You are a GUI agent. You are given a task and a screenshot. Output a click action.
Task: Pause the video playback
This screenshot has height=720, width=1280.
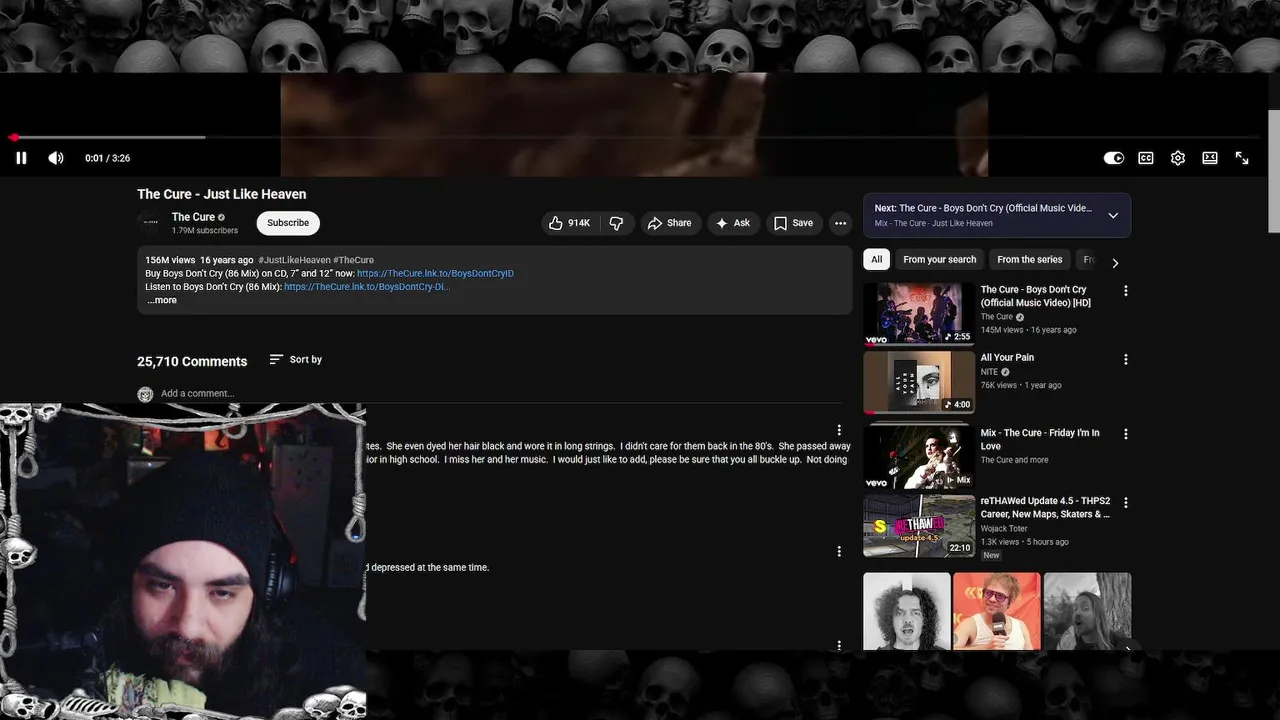coord(21,158)
